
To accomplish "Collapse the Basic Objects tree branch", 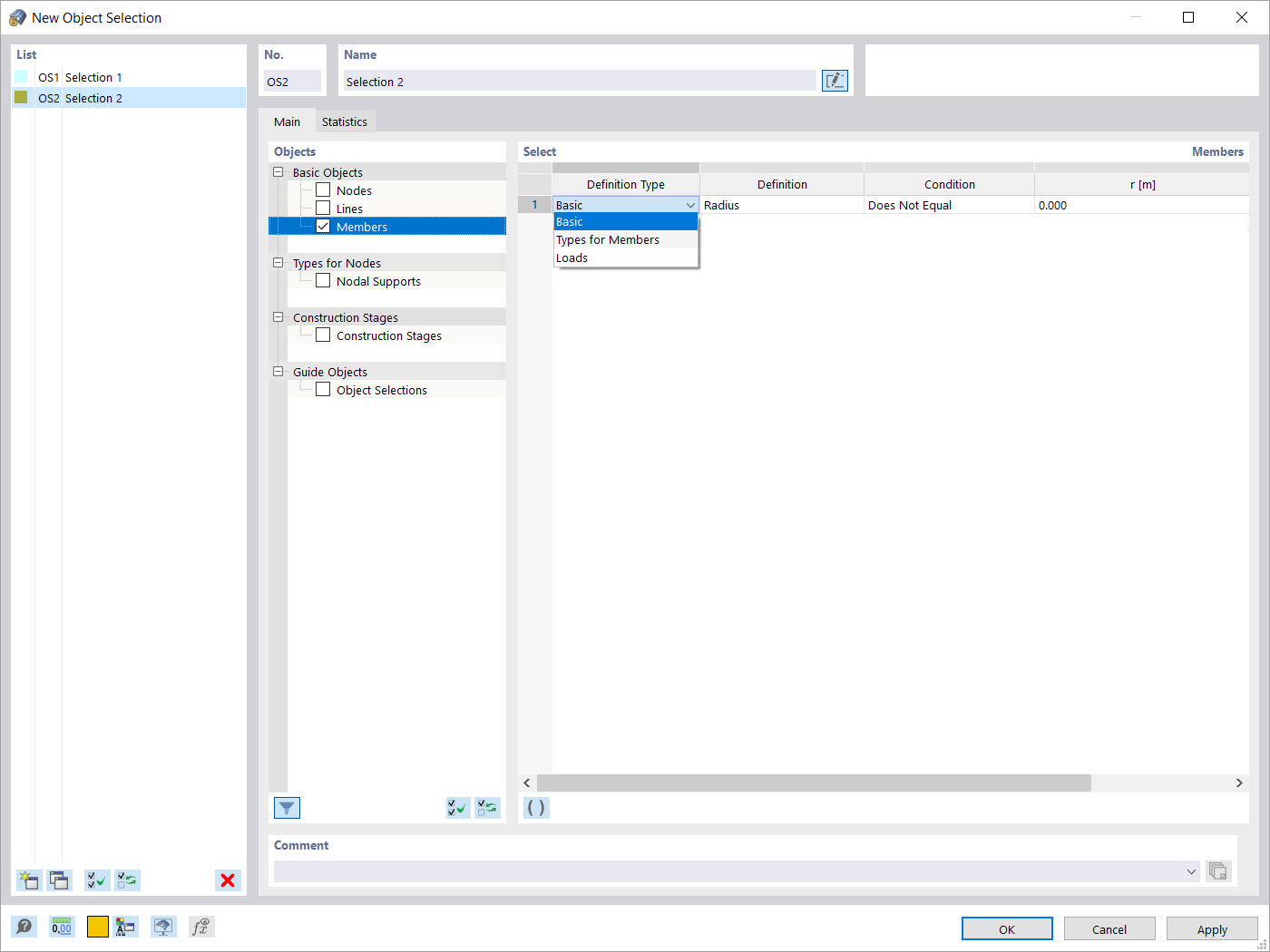I will (x=278, y=171).
